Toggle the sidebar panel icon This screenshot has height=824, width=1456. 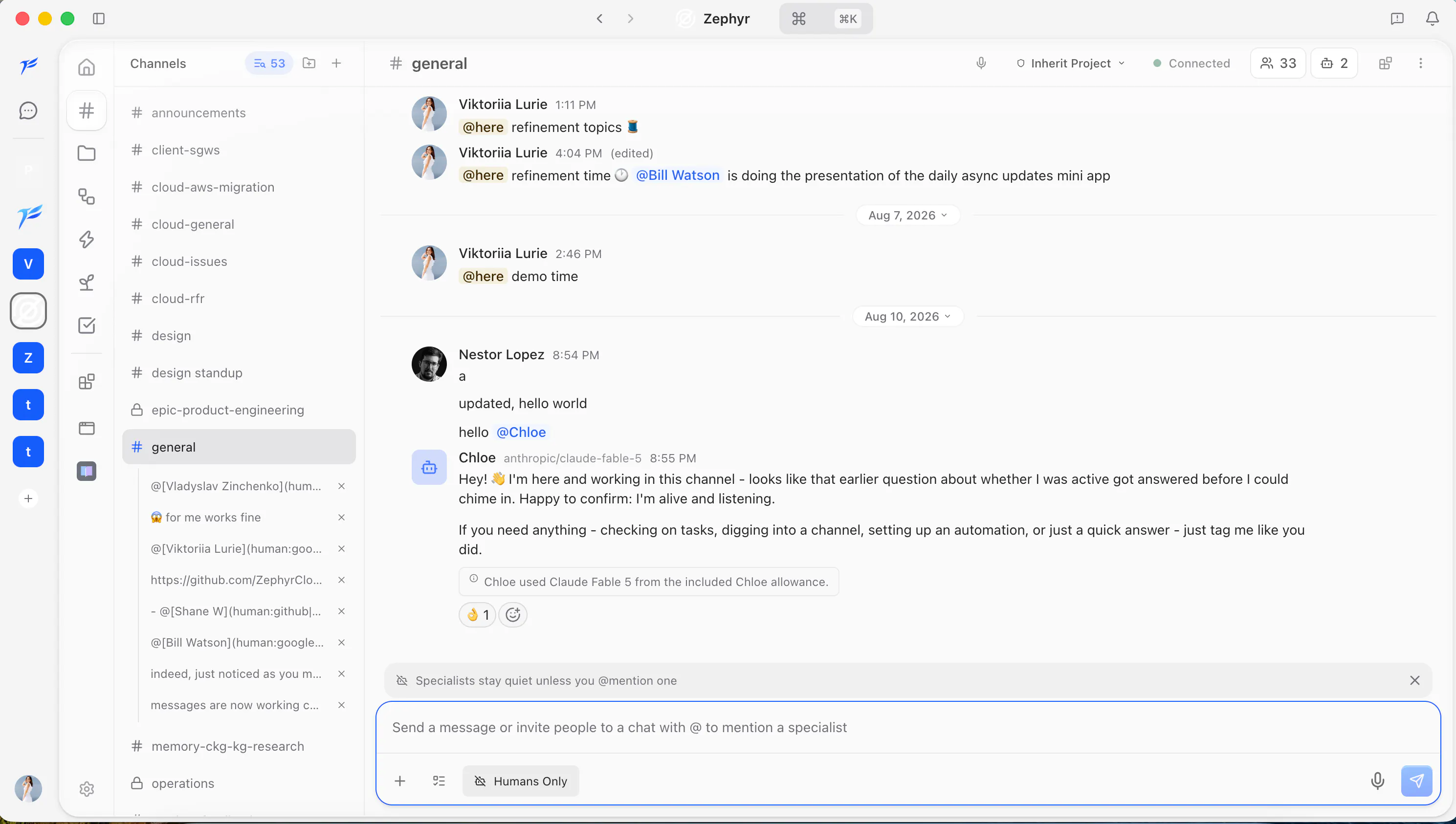[x=98, y=19]
